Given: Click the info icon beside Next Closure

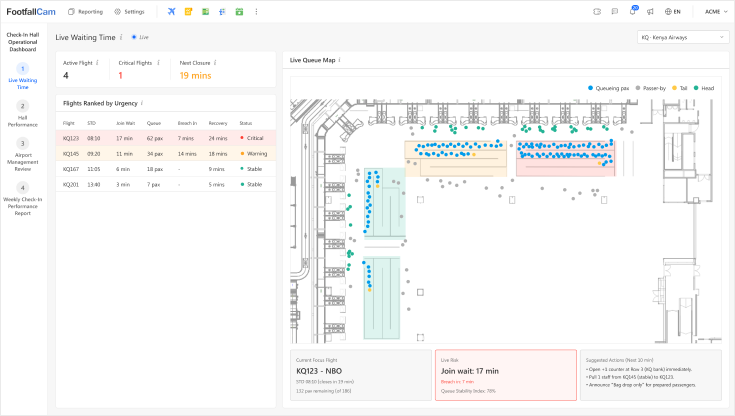Looking at the screenshot, I should pos(215,62).
